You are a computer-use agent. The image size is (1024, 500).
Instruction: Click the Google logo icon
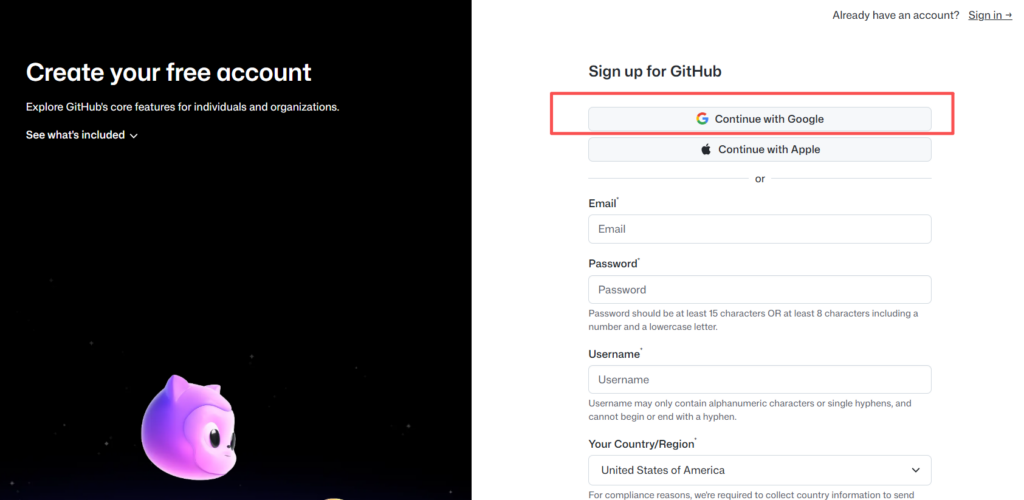point(702,119)
